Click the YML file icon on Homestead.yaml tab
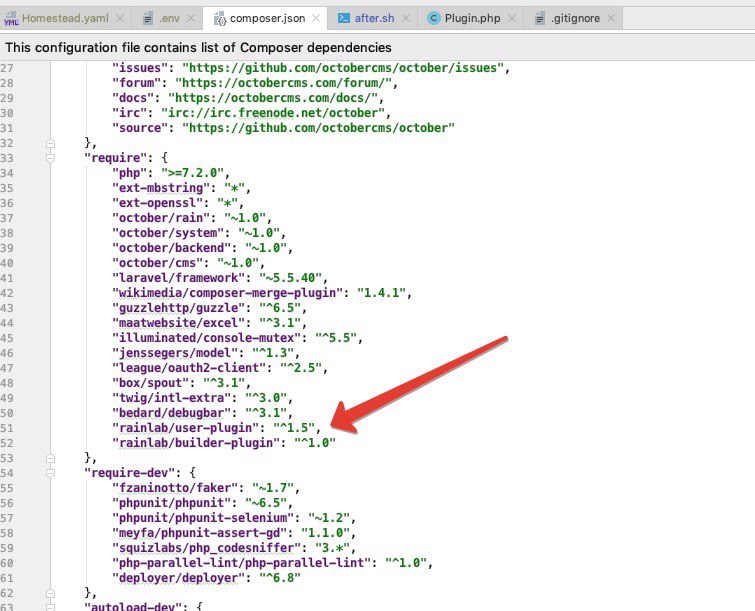 pyautogui.click(x=11, y=19)
